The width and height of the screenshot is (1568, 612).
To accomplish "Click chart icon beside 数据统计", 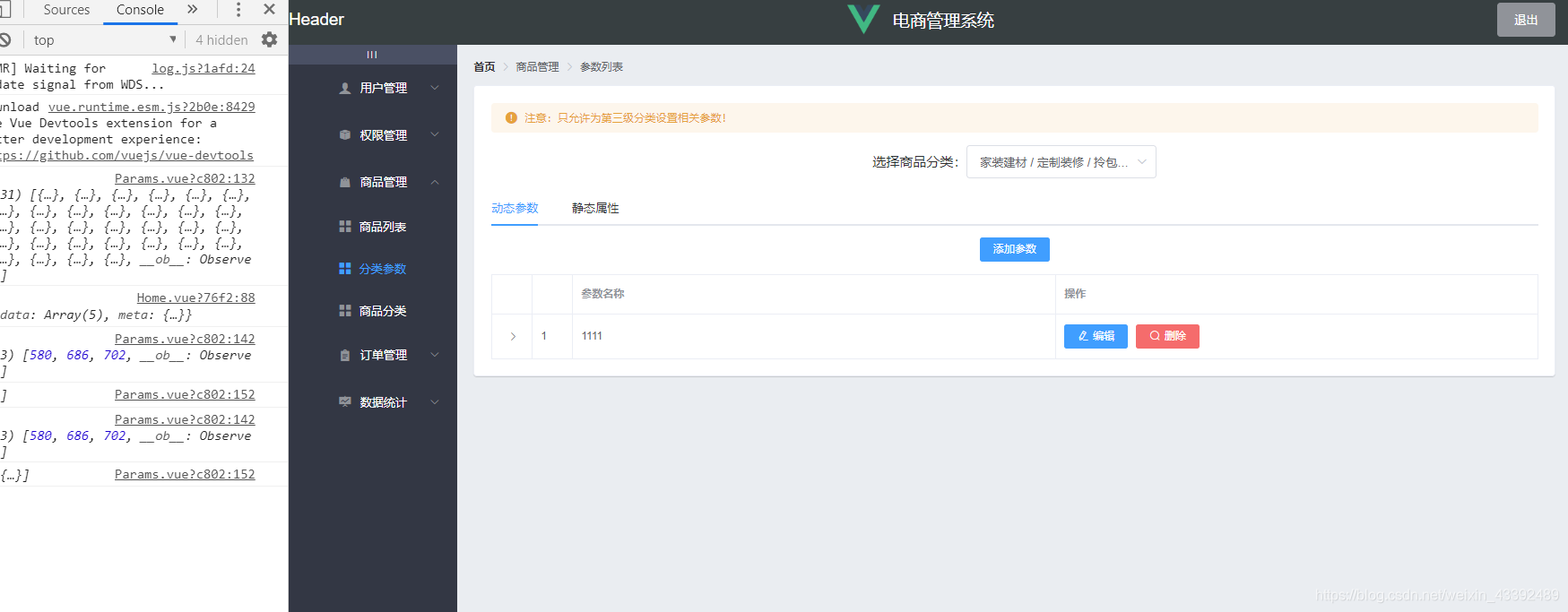I will [x=345, y=402].
